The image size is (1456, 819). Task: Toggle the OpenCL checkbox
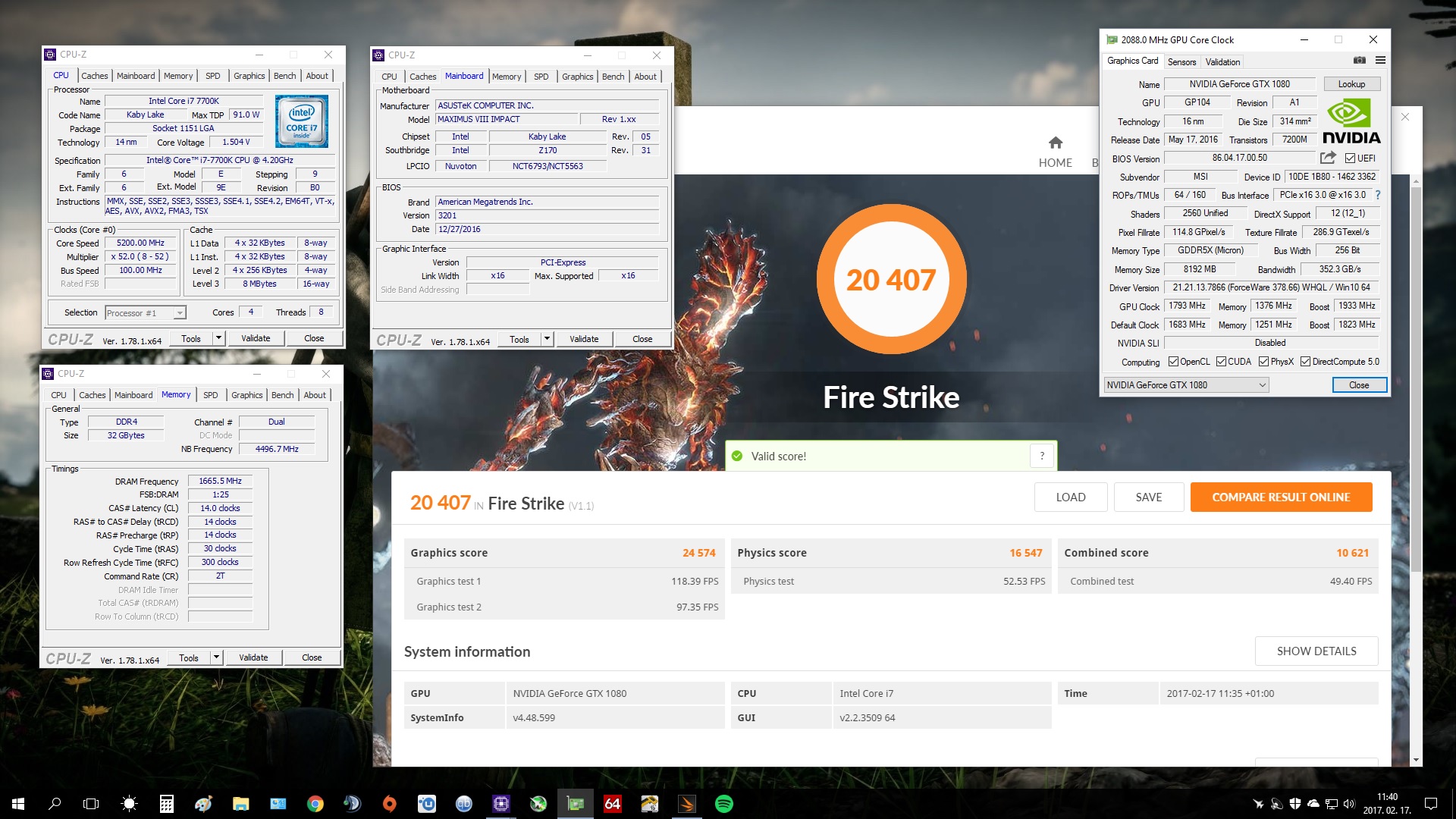pyautogui.click(x=1173, y=362)
